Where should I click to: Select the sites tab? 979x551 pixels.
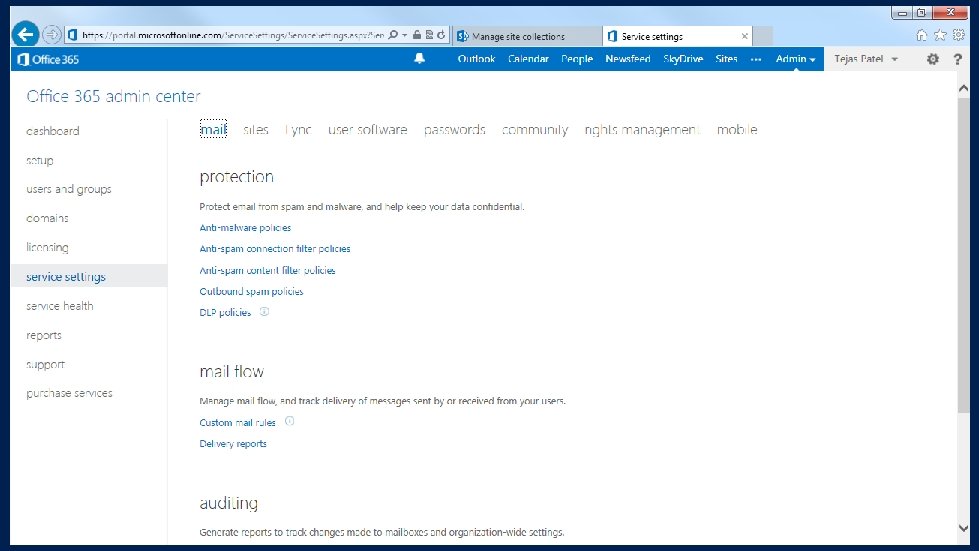[x=255, y=130]
